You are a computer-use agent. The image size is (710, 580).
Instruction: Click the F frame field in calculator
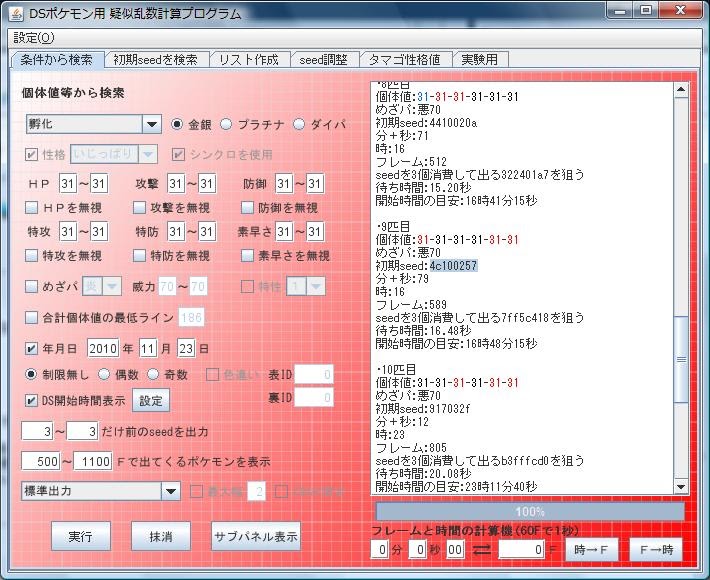(x=522, y=549)
